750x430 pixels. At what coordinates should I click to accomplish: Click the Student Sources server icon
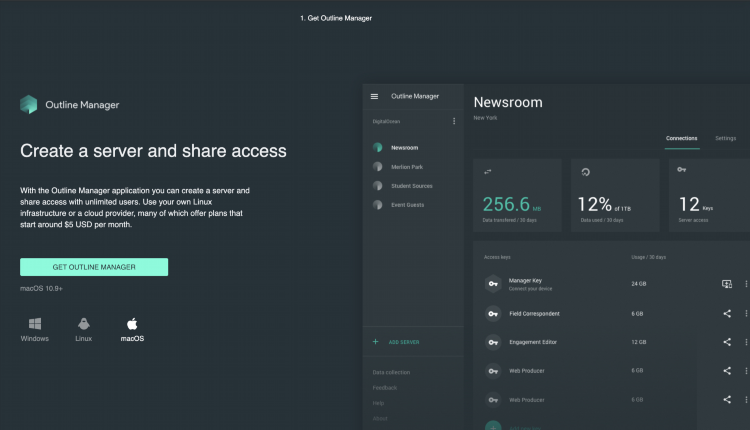pyautogui.click(x=377, y=186)
